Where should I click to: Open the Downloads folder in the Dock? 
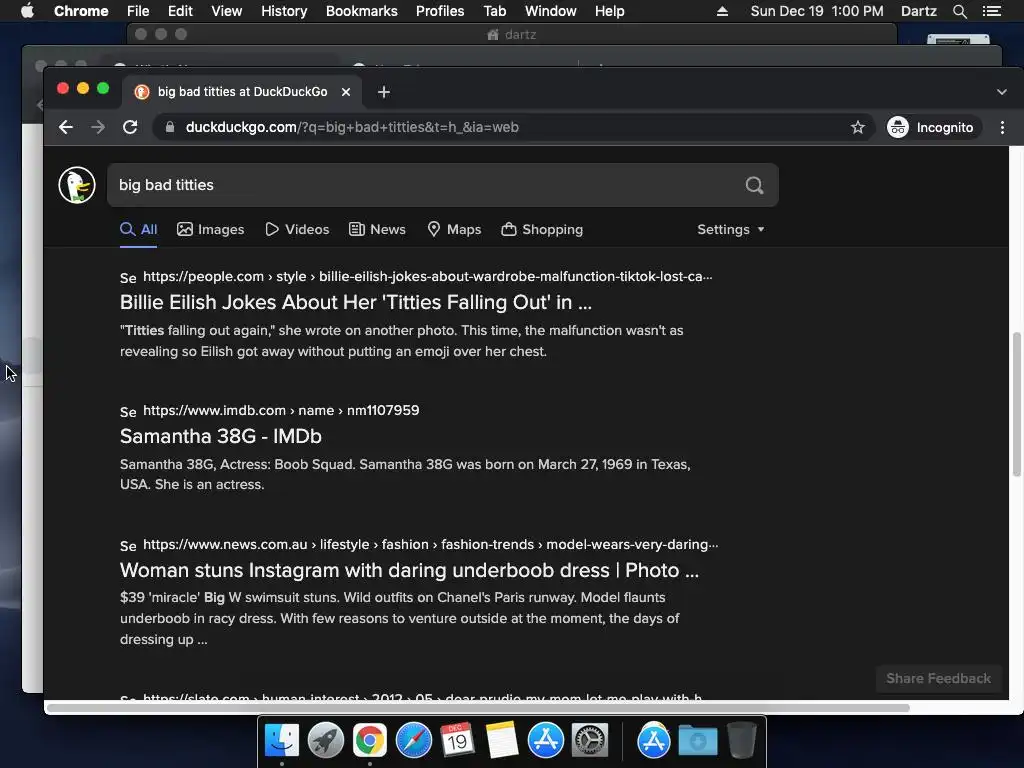point(697,741)
